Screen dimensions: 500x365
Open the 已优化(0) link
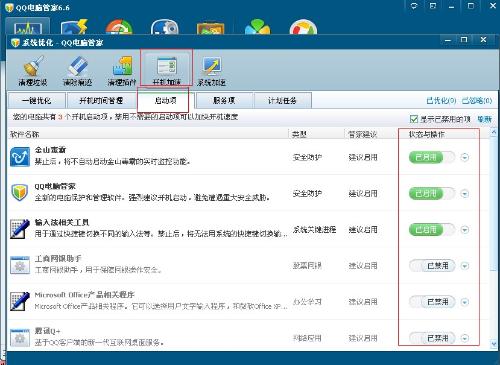(441, 100)
